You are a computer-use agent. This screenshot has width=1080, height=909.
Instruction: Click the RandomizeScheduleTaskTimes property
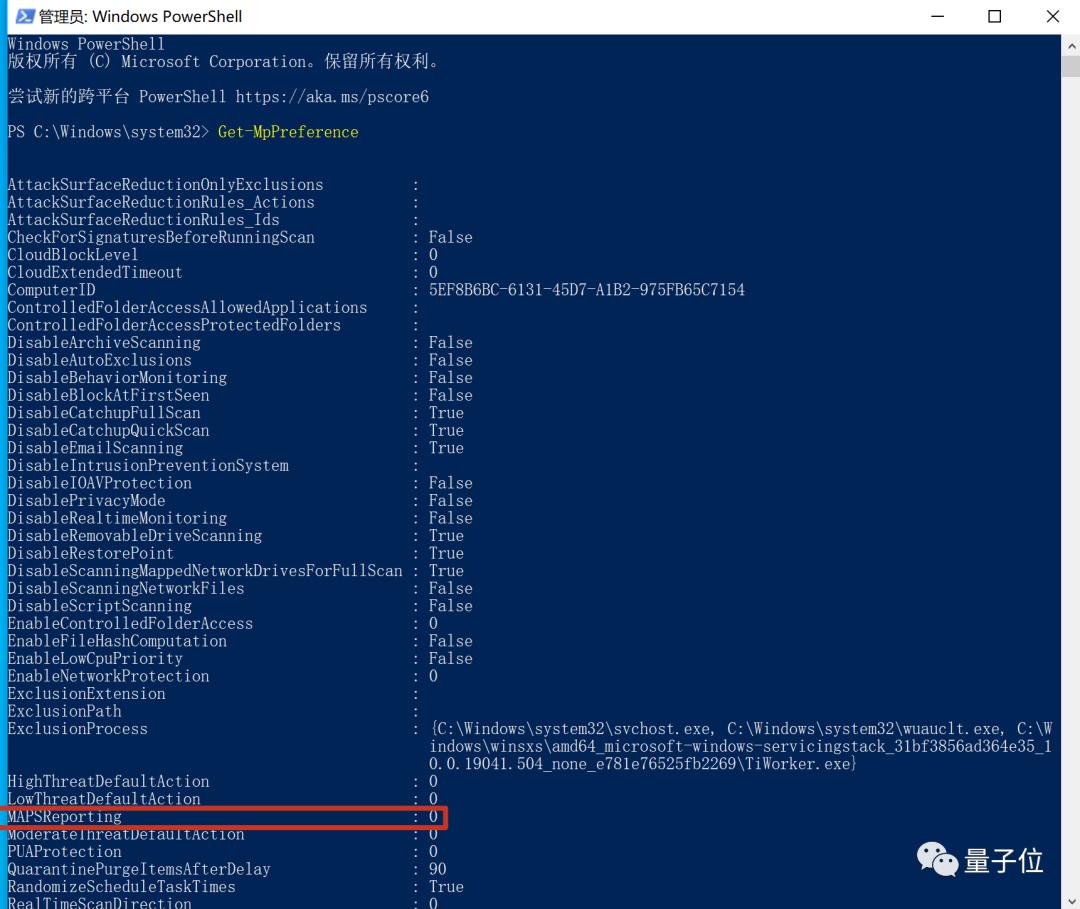[121, 887]
